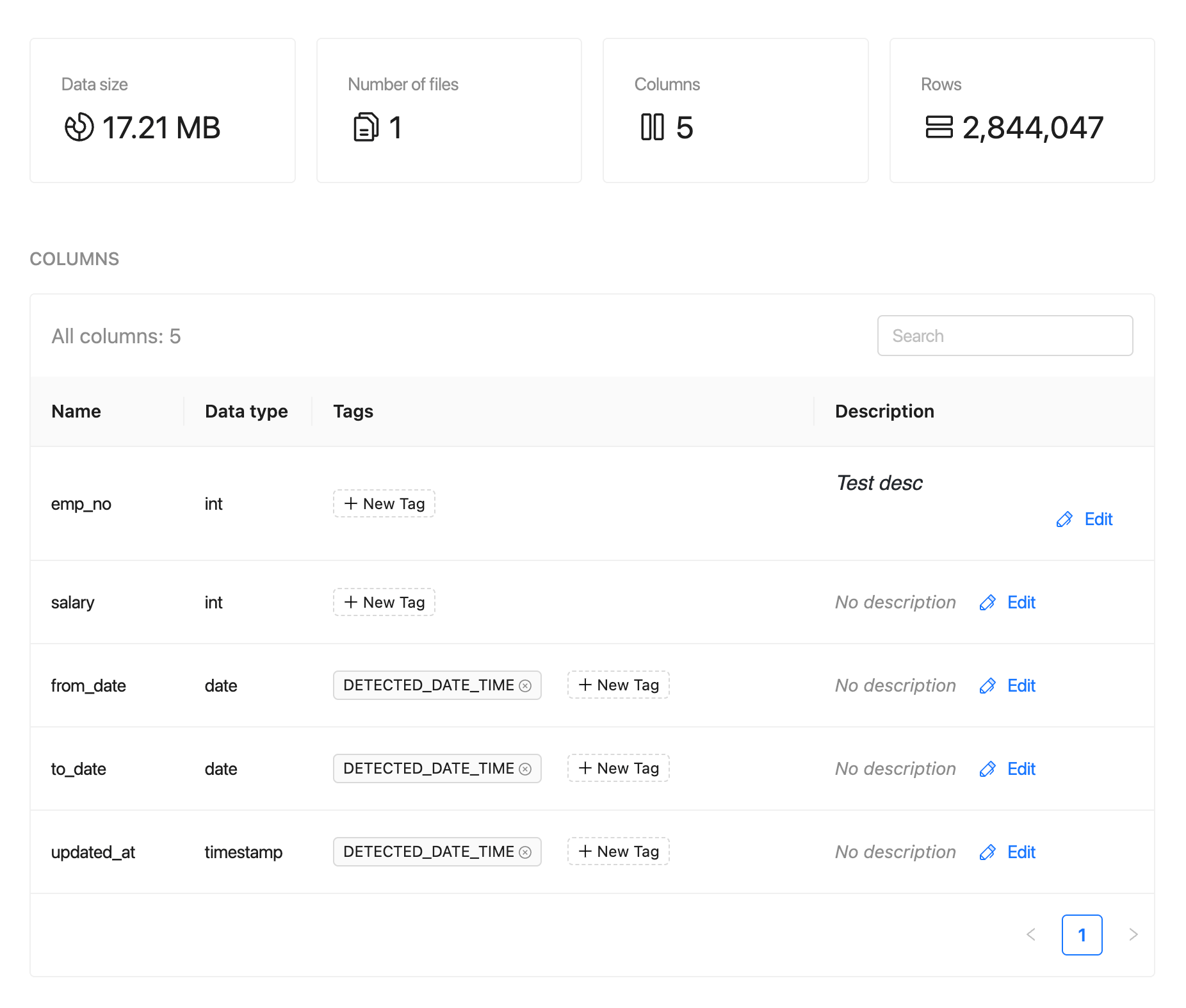Click No description text for salary

[895, 603]
